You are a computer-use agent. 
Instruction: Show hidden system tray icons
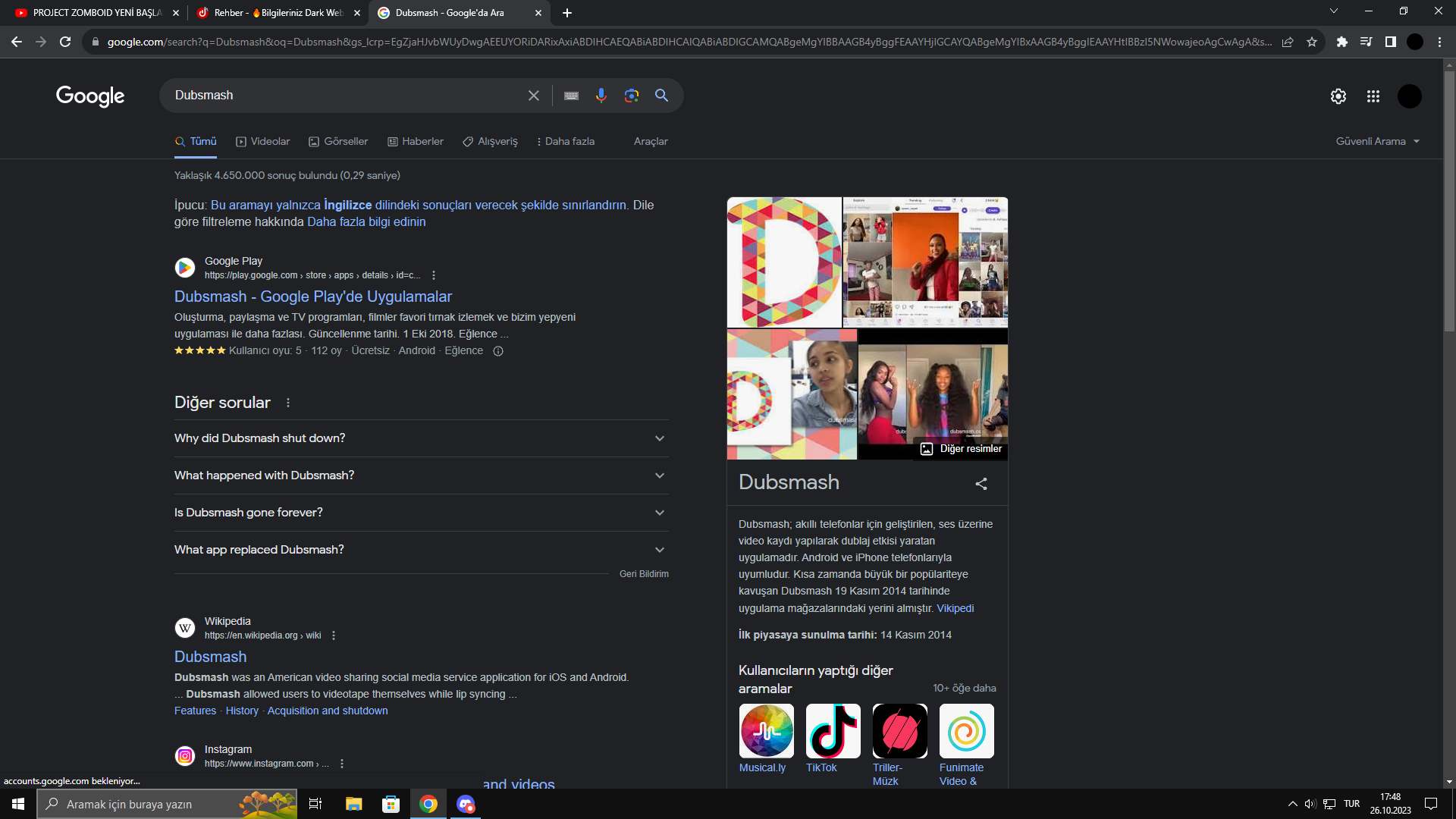[x=1292, y=804]
